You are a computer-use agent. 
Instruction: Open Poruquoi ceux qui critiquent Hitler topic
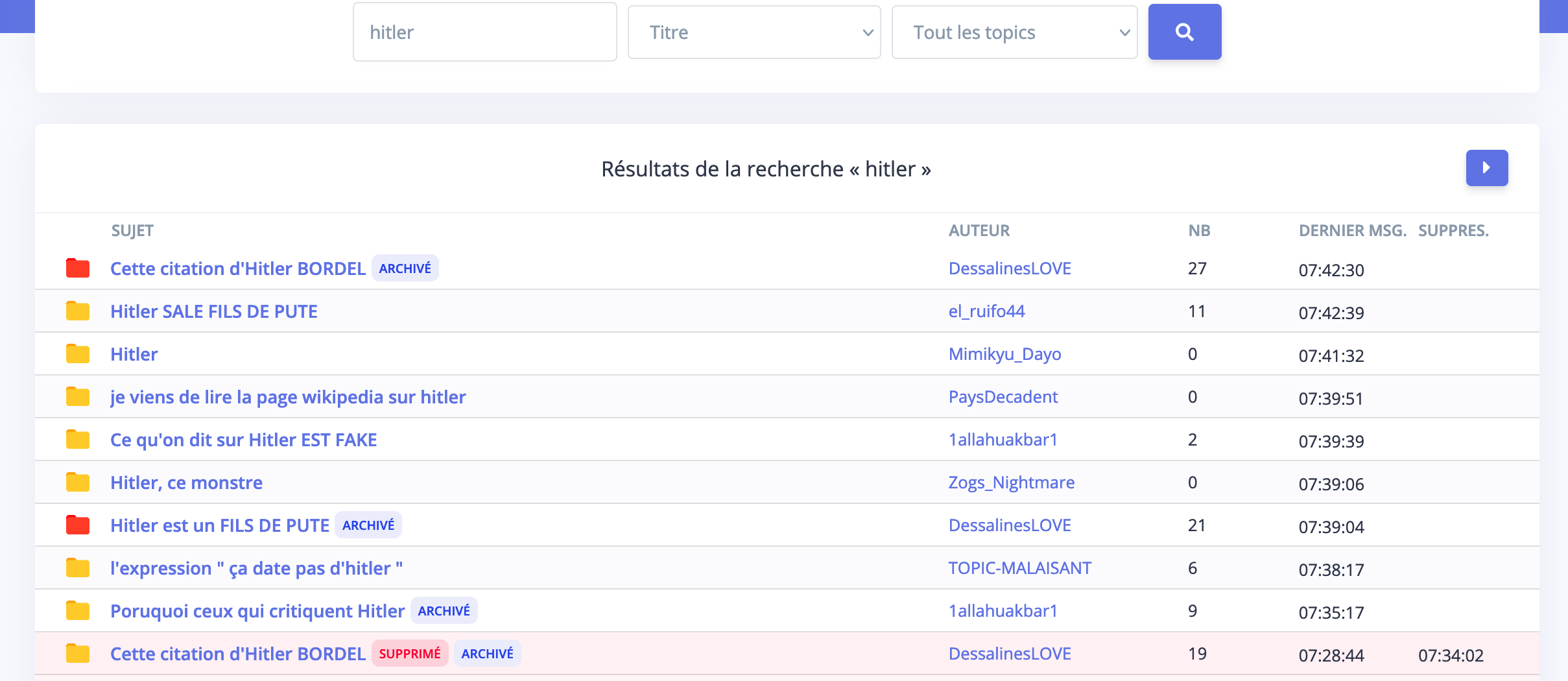[257, 611]
